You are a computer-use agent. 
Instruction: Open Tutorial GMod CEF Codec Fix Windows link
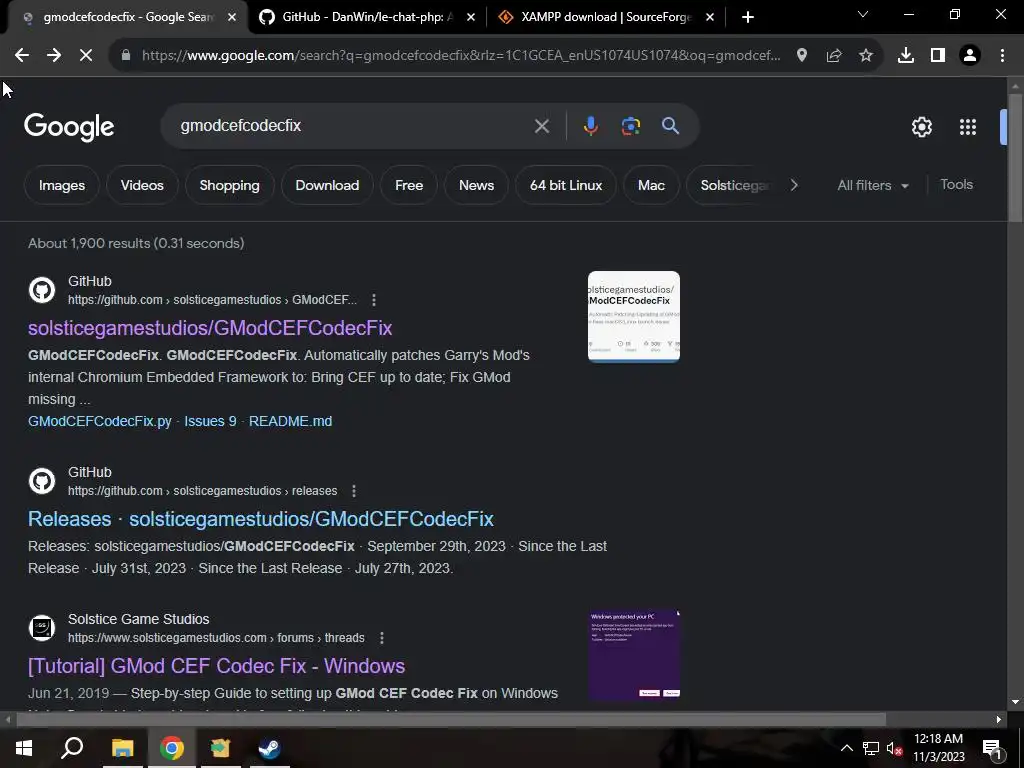pyautogui.click(x=216, y=666)
